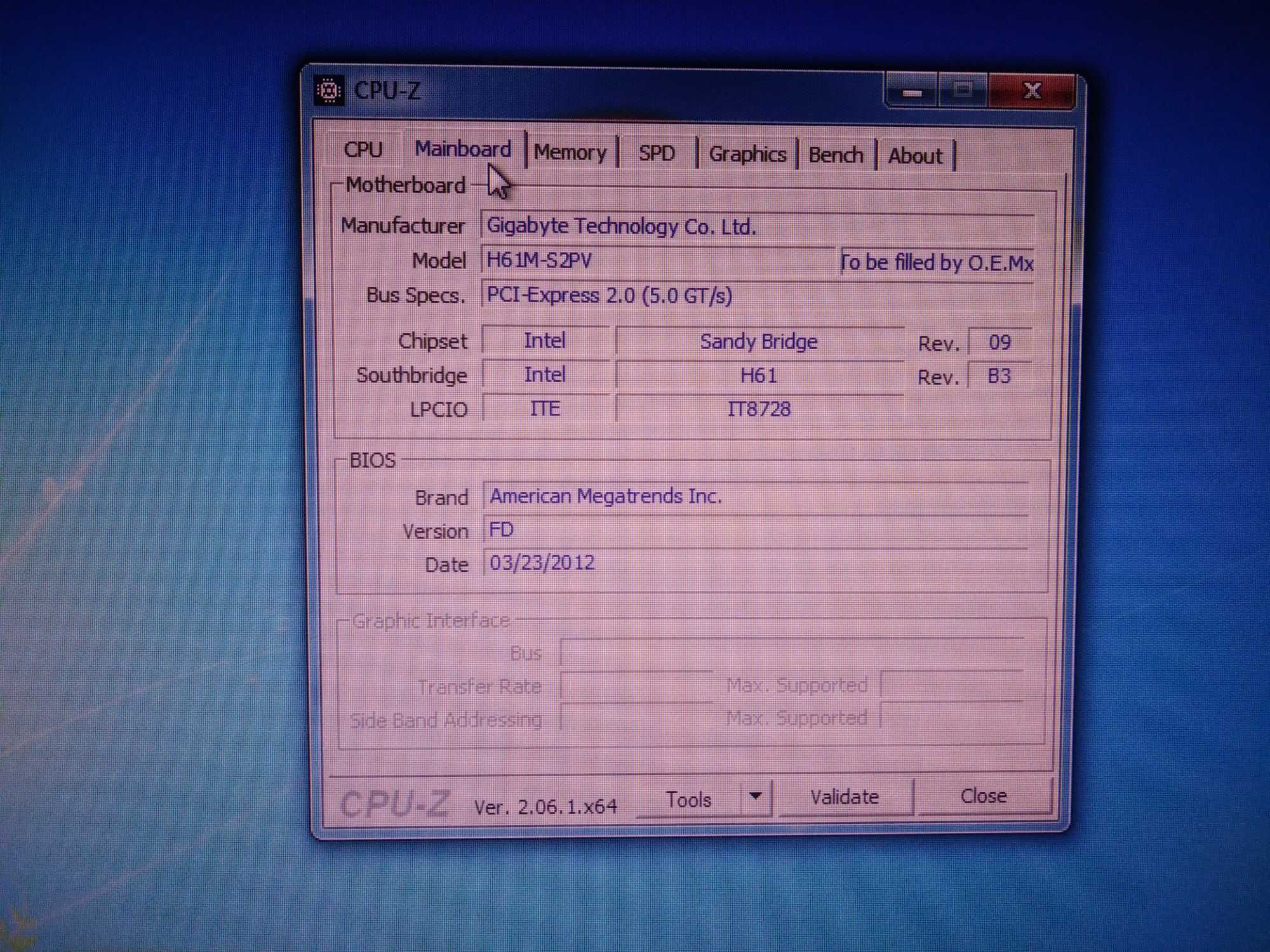
Task: Click the Close button at bottom
Action: [984, 796]
